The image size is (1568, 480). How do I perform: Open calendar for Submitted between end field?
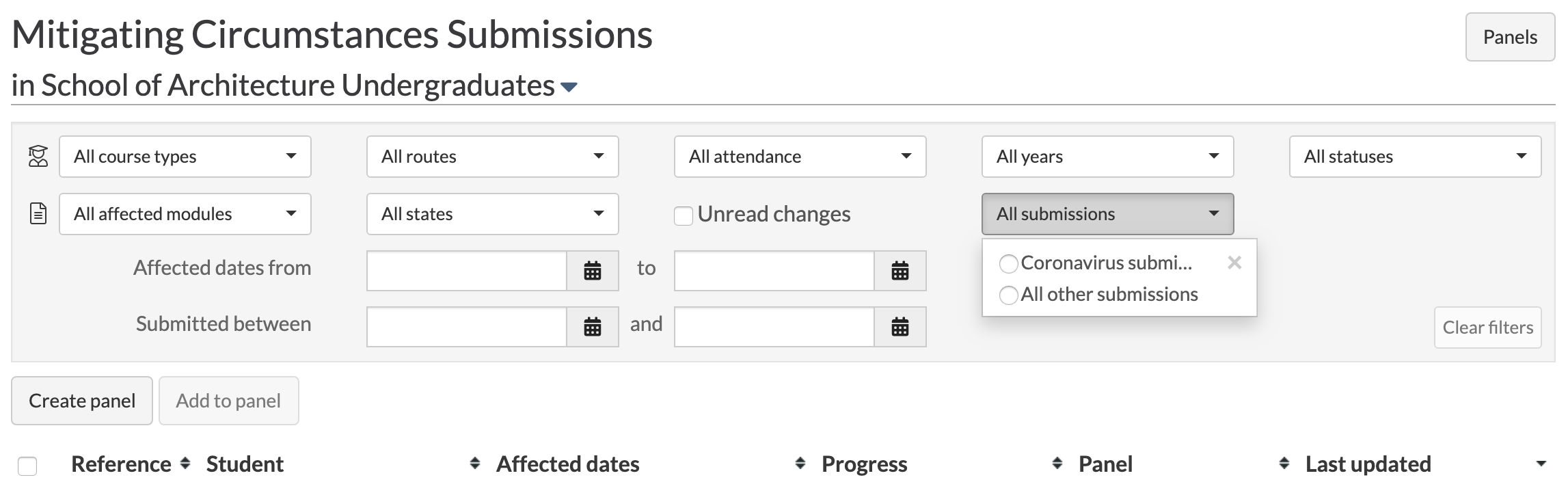coord(900,327)
